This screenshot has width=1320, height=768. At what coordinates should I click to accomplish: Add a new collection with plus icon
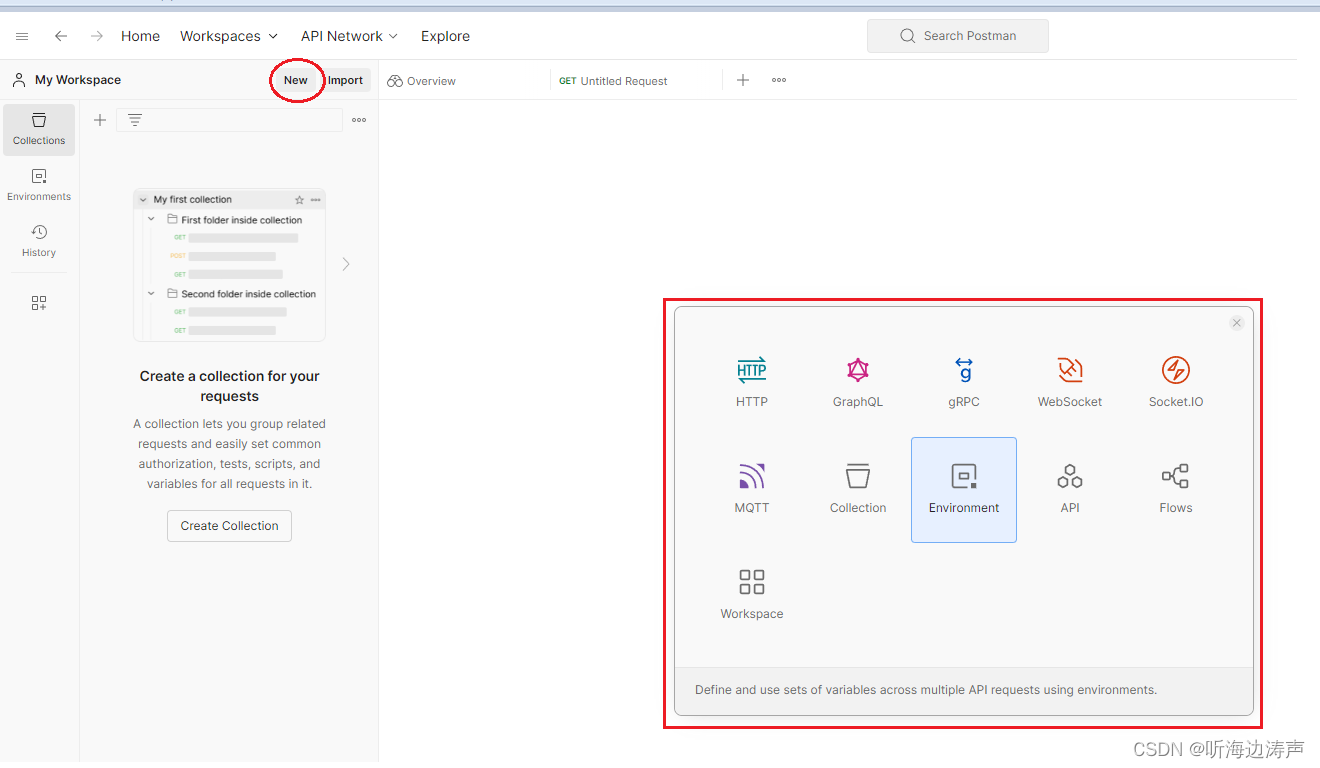(100, 120)
